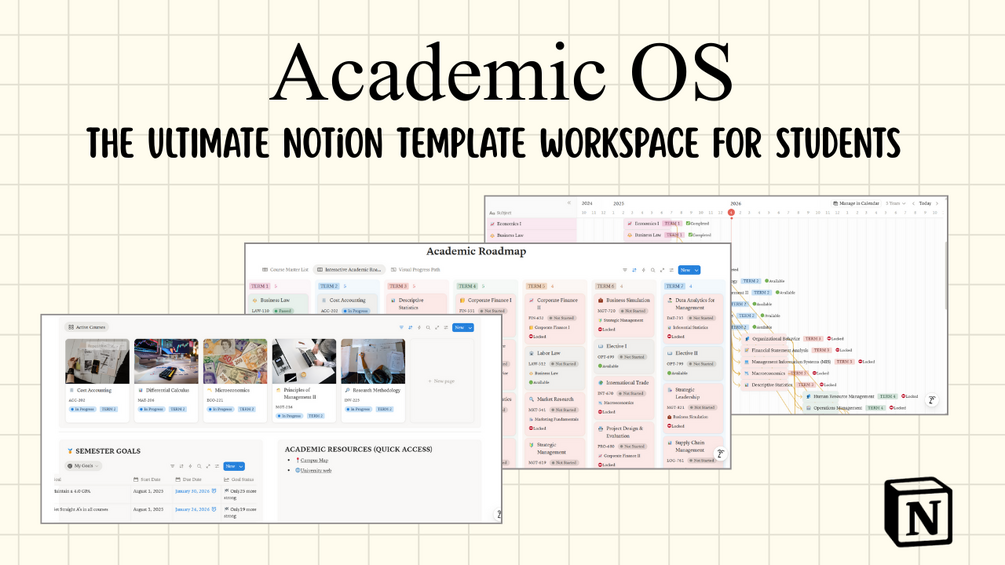Click Economics I row in timeline table
1005x565 pixels.
click(532, 224)
